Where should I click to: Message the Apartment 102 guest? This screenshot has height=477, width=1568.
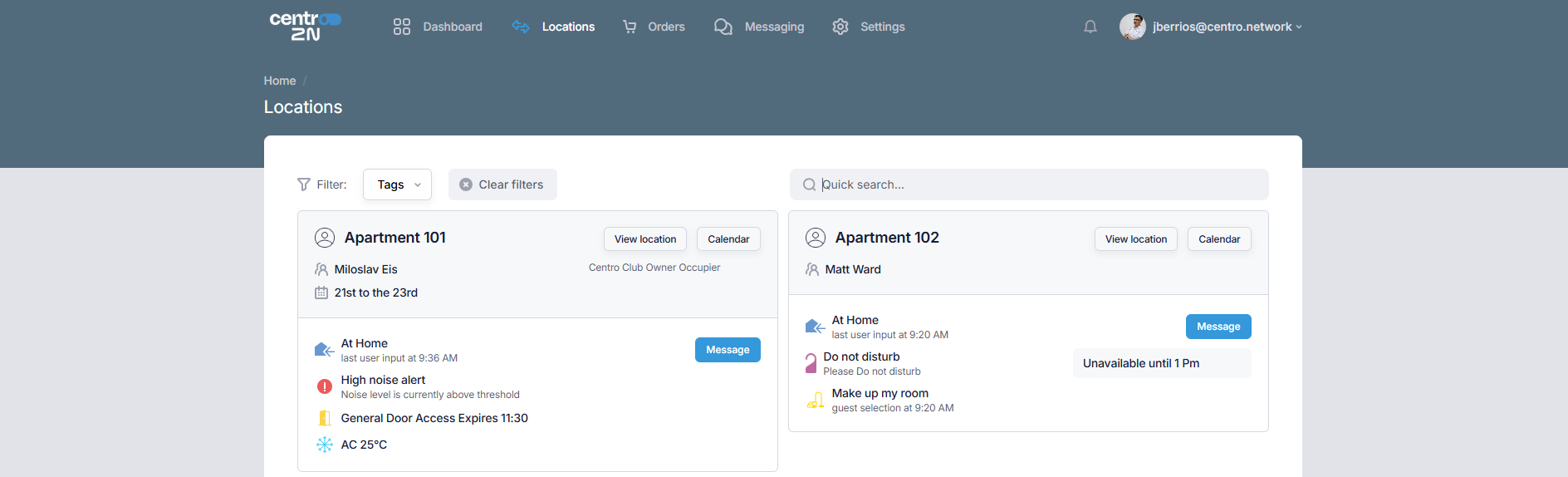1218,327
